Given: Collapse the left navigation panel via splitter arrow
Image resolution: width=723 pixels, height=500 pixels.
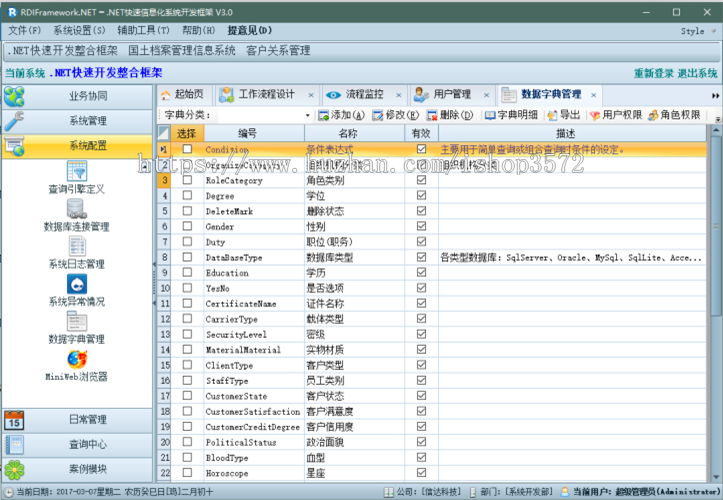Looking at the screenshot, I should (x=154, y=264).
